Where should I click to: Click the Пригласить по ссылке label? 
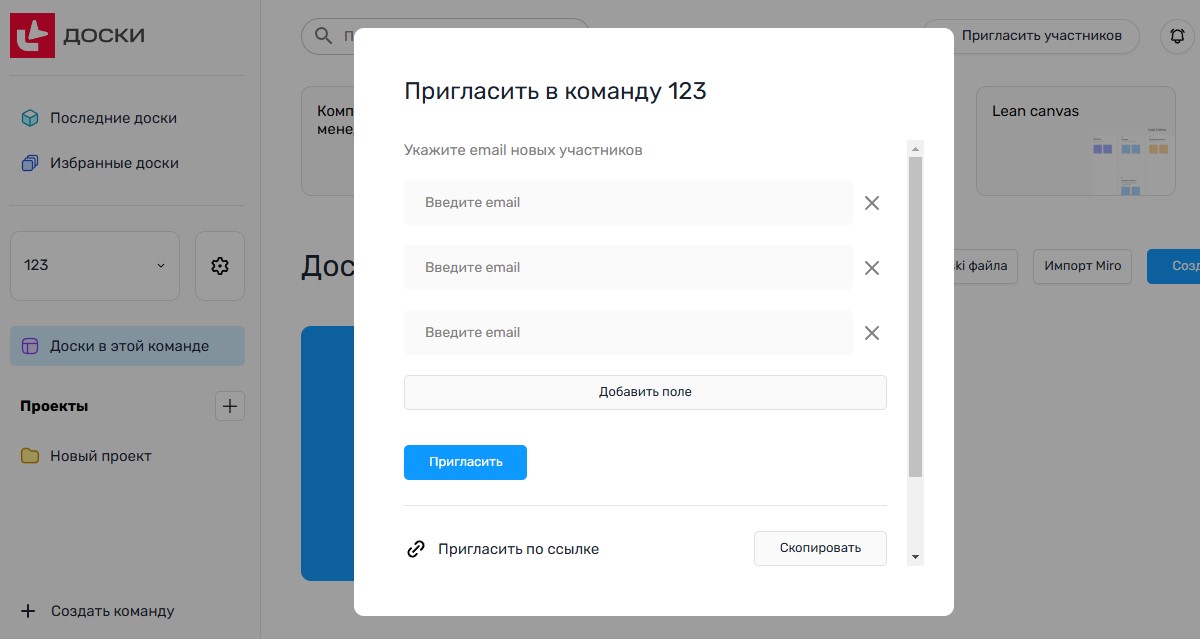[x=518, y=549]
